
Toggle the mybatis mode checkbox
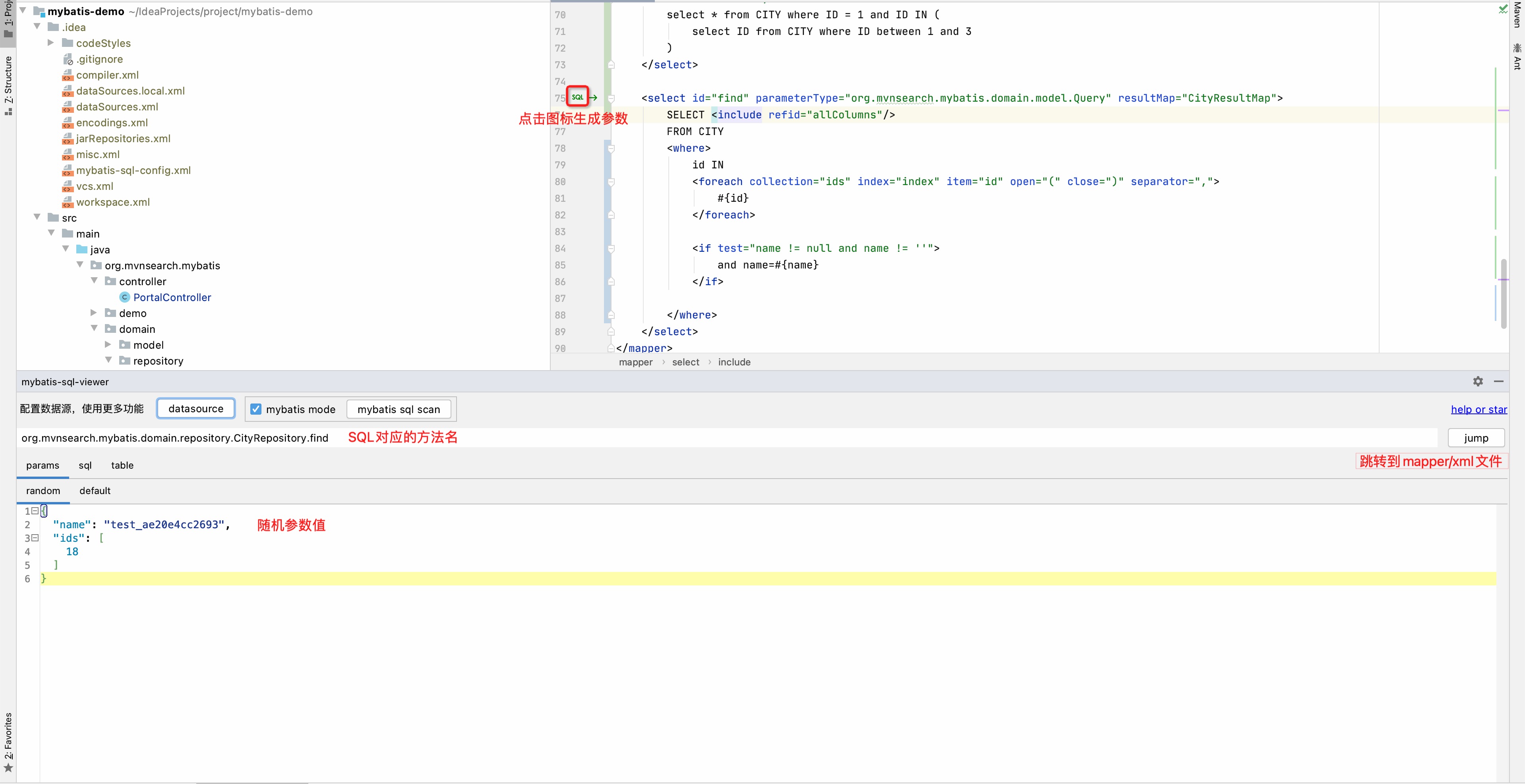click(x=256, y=409)
